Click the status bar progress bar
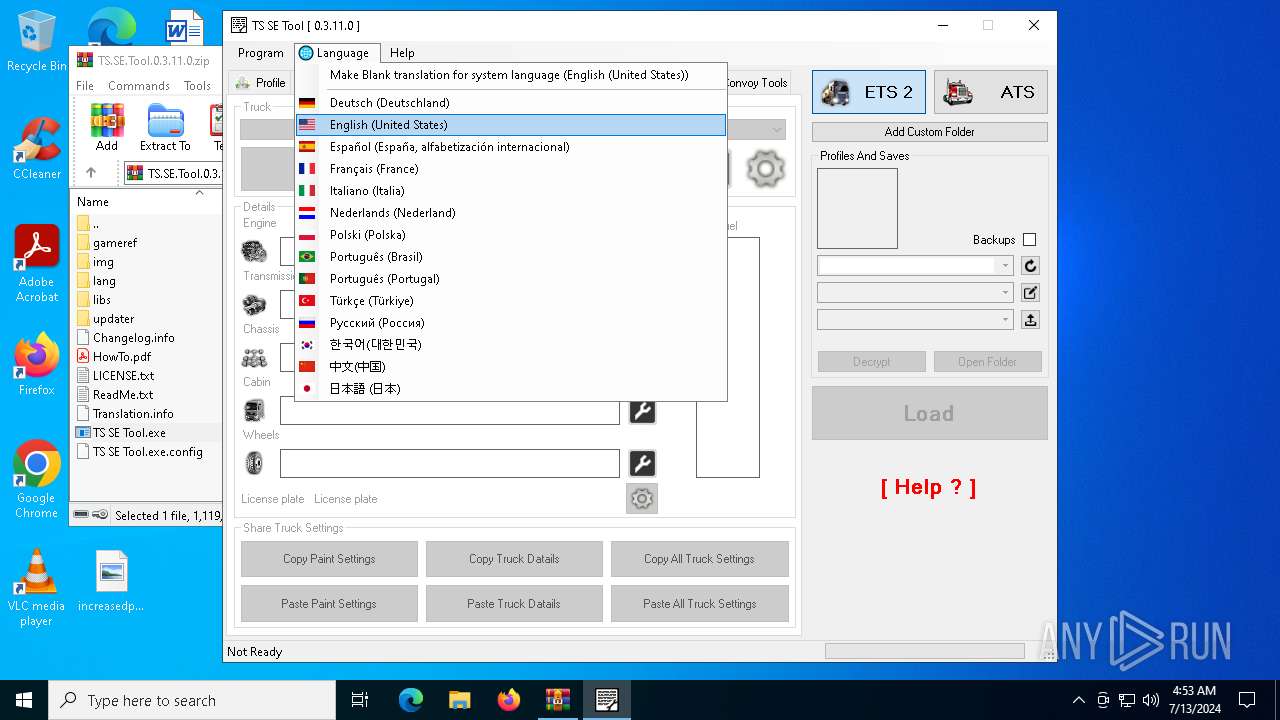 [x=925, y=651]
